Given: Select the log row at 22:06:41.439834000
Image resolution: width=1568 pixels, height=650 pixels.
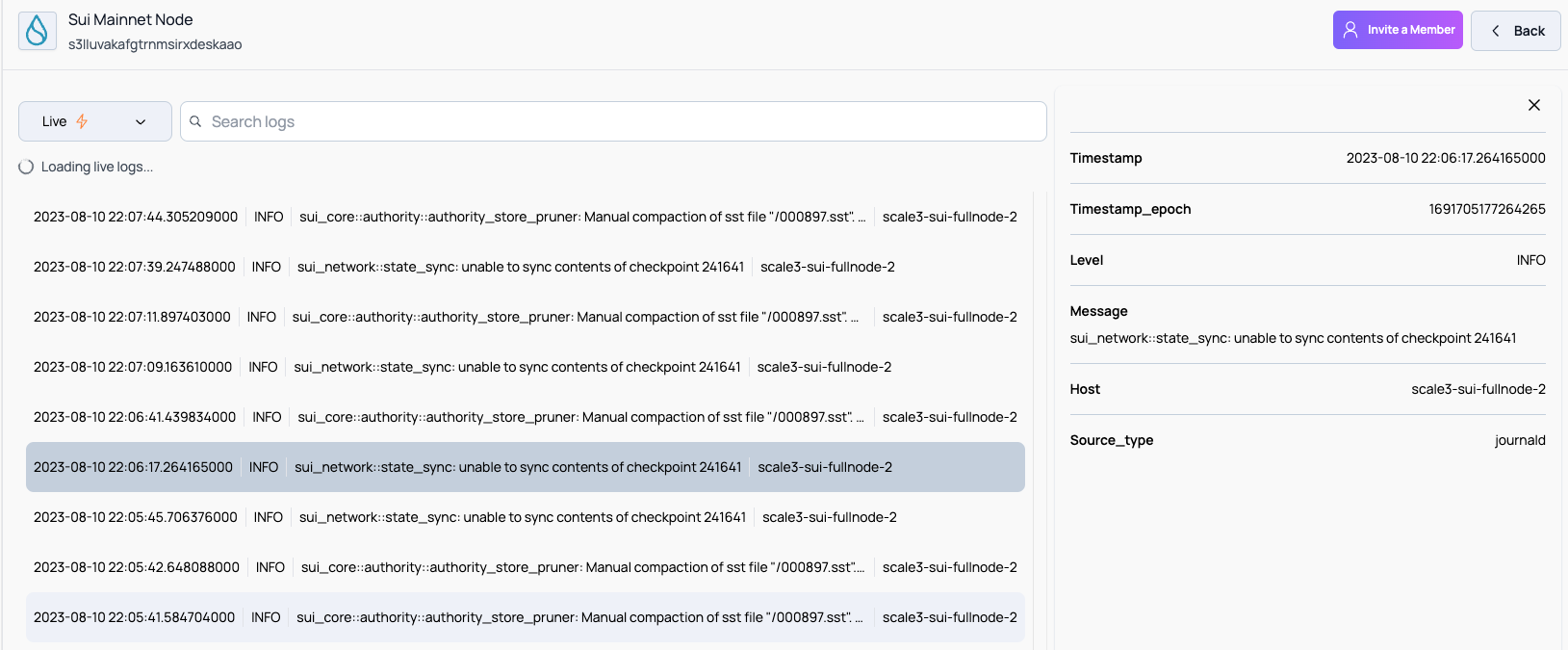Looking at the screenshot, I should pyautogui.click(x=526, y=417).
